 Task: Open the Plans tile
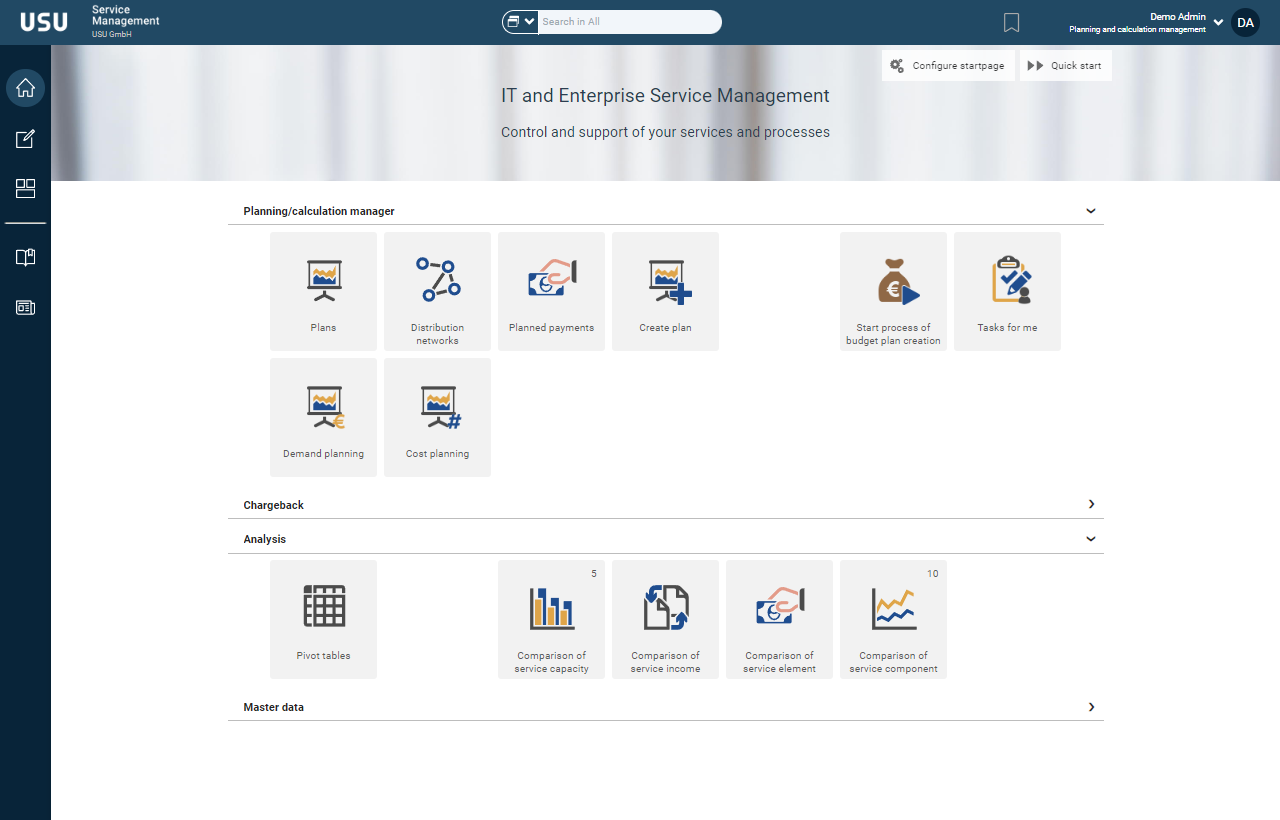point(323,291)
